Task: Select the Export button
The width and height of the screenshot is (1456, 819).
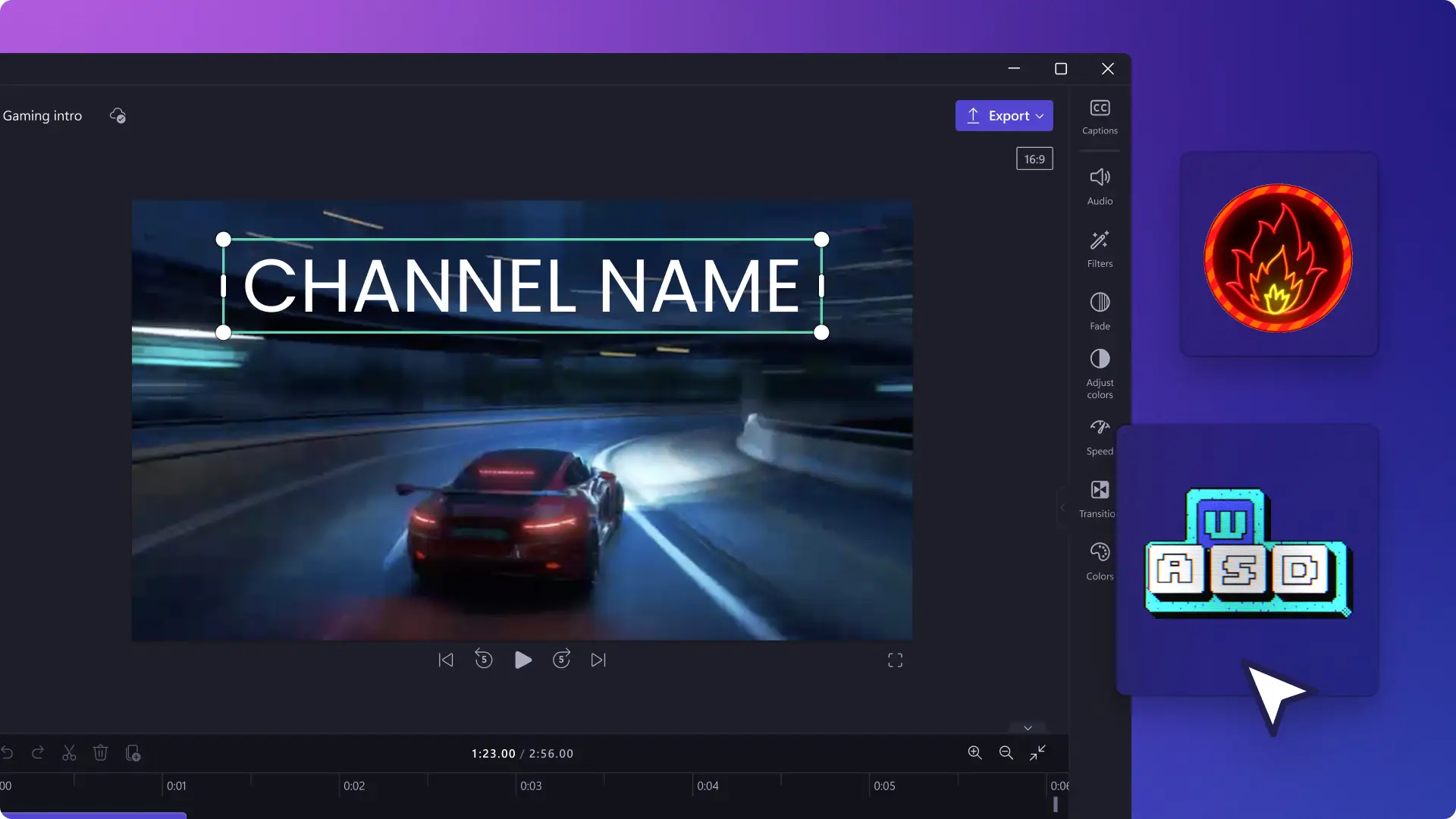Action: (x=1004, y=115)
